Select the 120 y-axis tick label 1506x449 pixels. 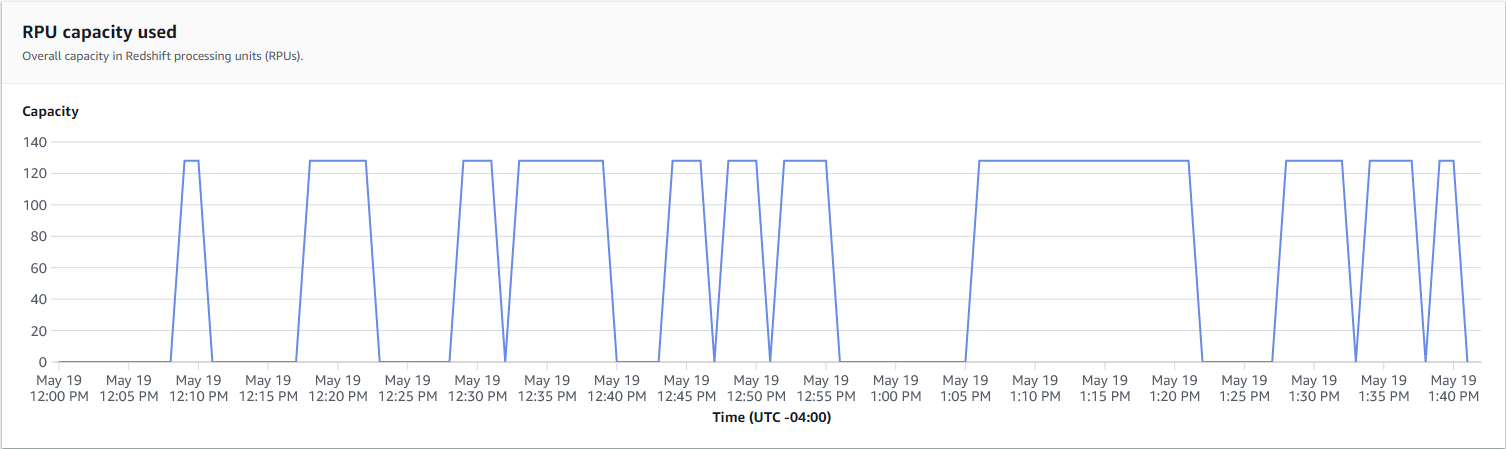(x=35, y=173)
